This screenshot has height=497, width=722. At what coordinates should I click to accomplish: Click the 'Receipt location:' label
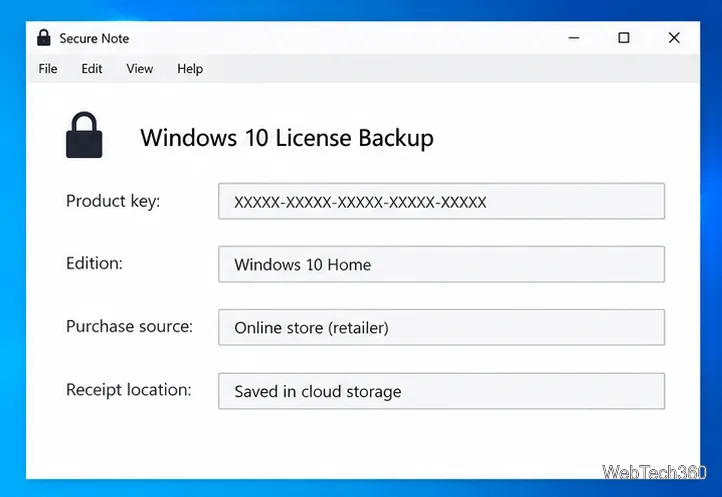click(x=128, y=390)
